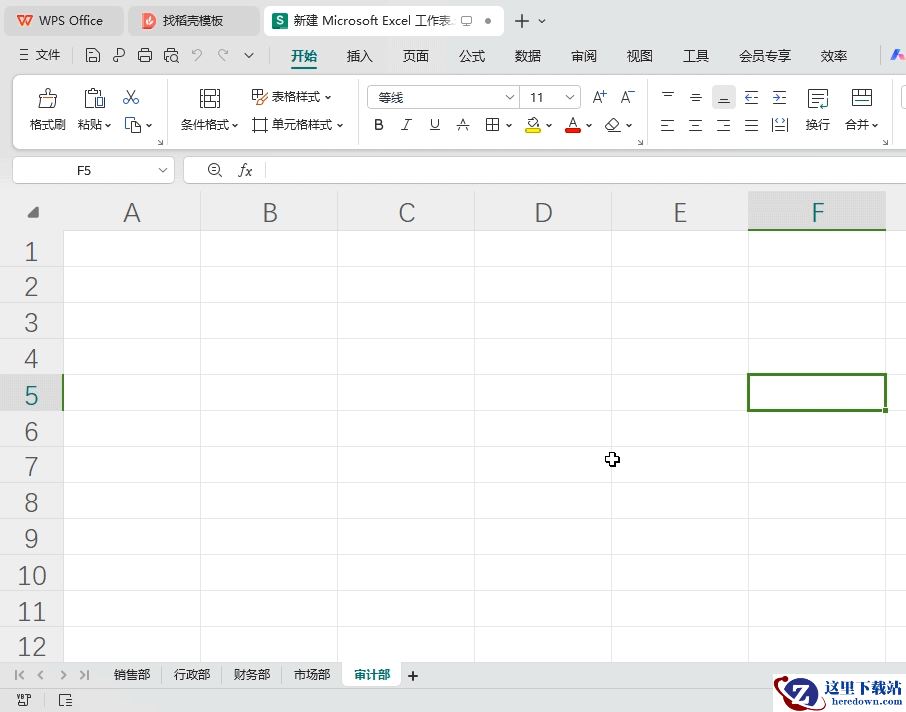The width and height of the screenshot is (906, 712).
Task: Click the borders grid icon
Action: (x=492, y=125)
